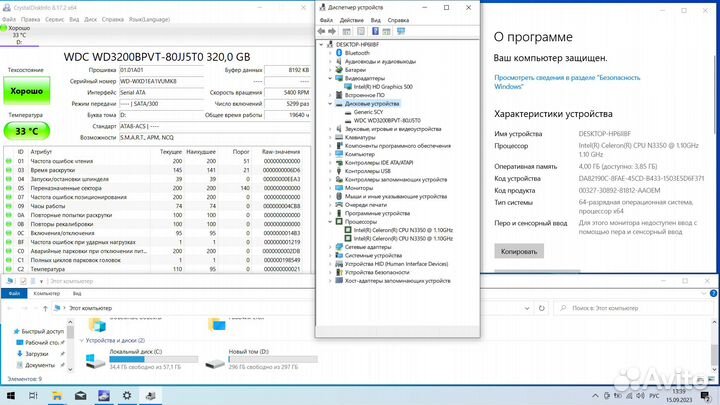
Task: Open the notification center icon
Action: 706,395
